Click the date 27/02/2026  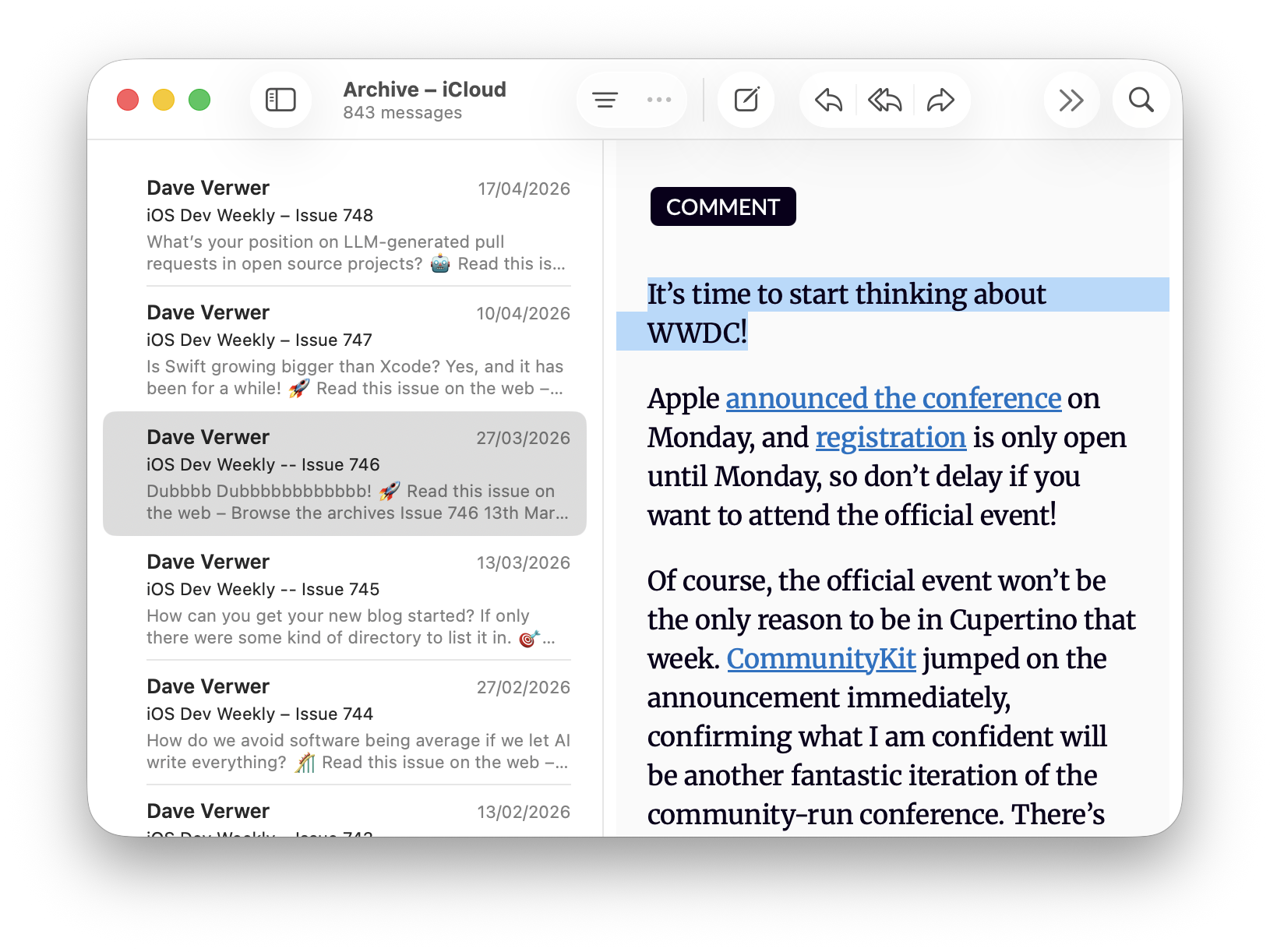(x=524, y=687)
